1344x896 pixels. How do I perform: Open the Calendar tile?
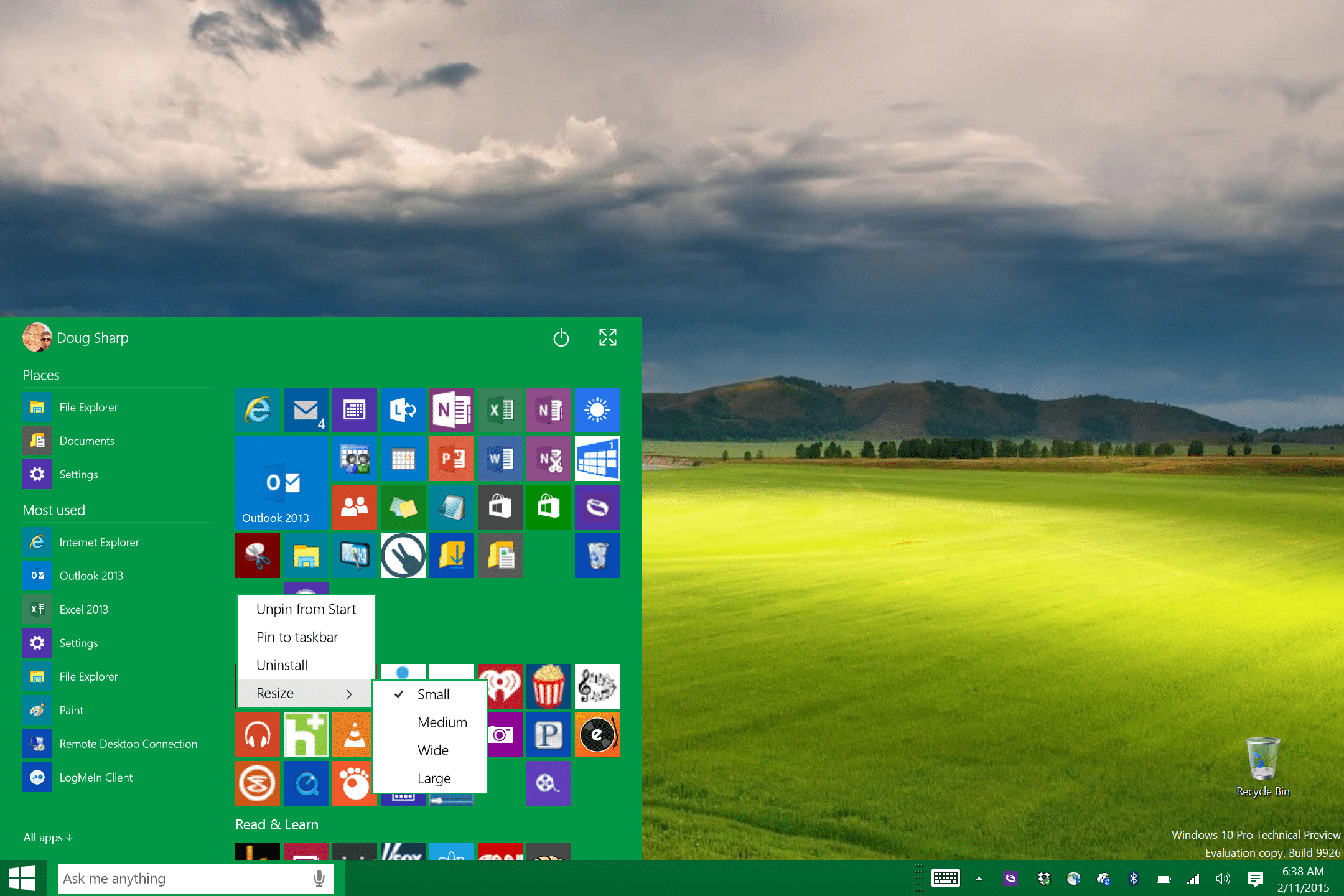click(x=354, y=410)
